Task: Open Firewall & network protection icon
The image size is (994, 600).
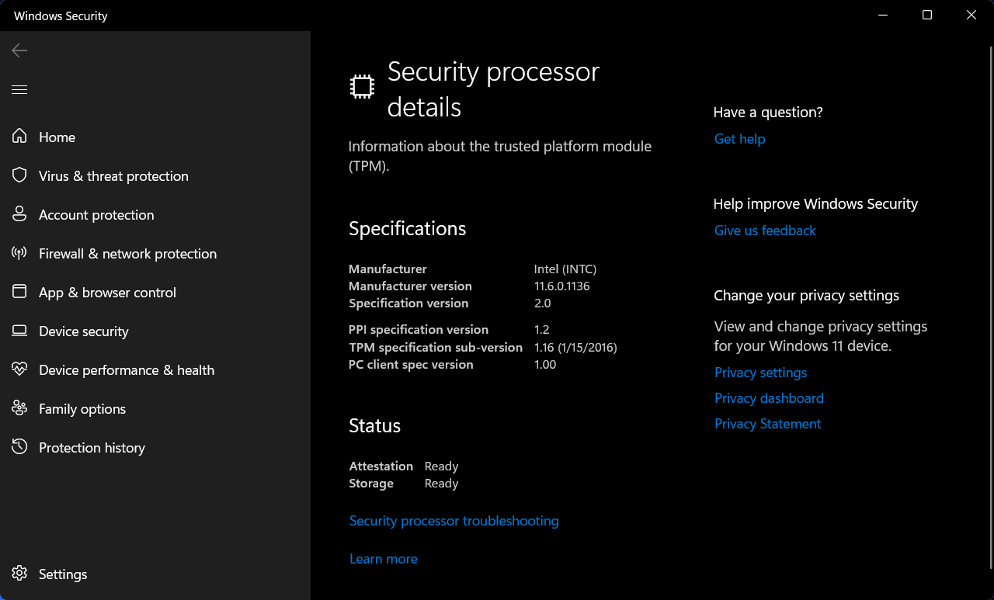Action: pyautogui.click(x=19, y=254)
